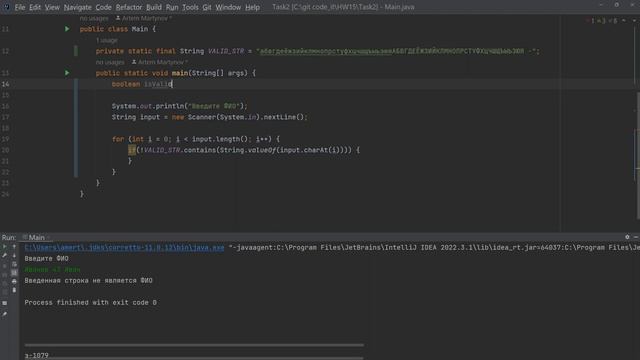Open the Navigate menu
This screenshot has width=640, height=360.
pyautogui.click(x=78, y=7)
